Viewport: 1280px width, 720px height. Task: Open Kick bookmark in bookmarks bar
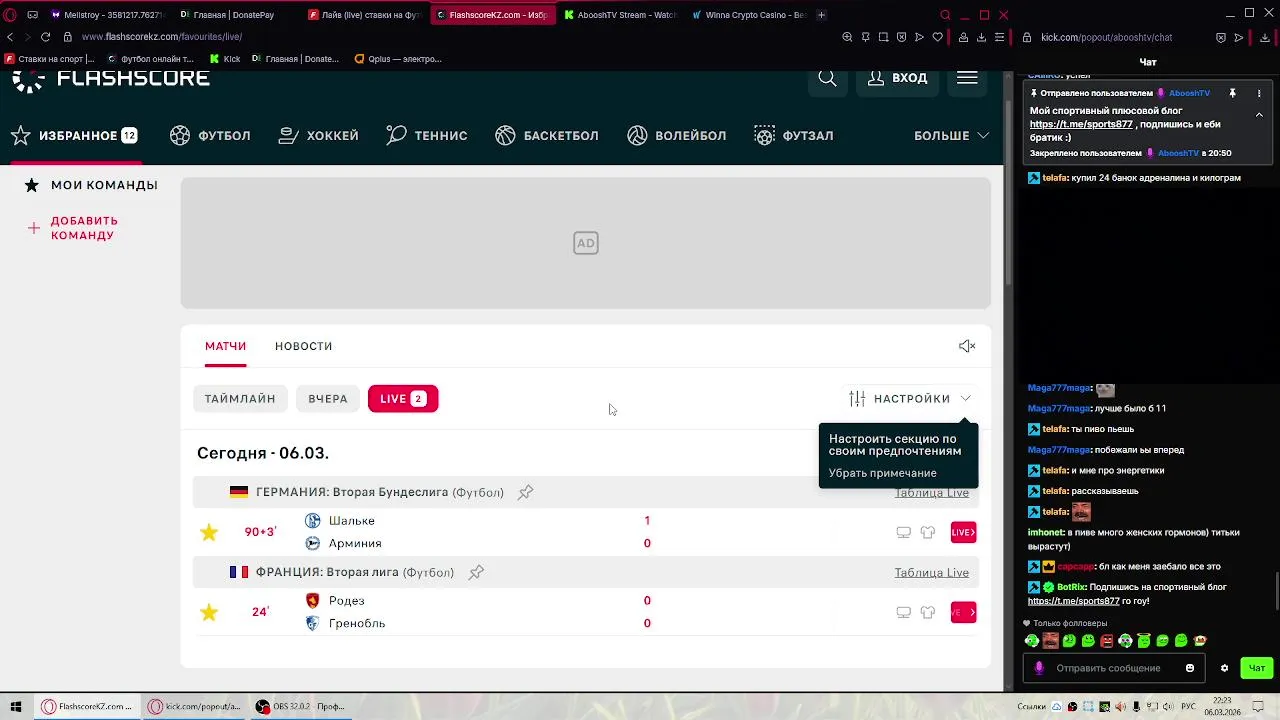tap(225, 59)
